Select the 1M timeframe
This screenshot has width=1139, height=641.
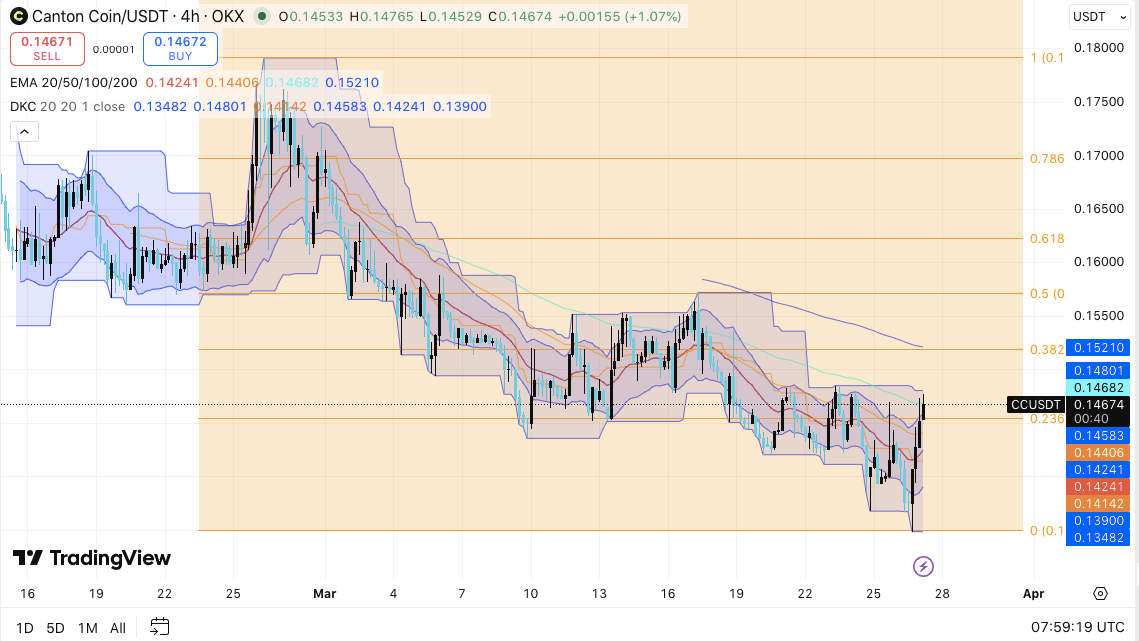point(88,627)
